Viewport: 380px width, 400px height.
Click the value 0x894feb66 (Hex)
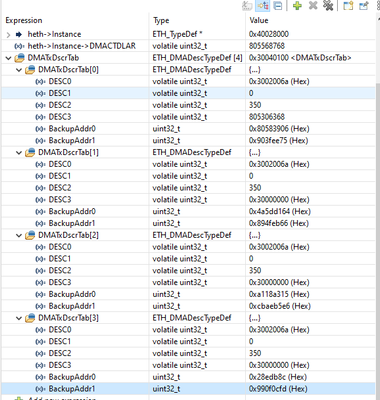coord(279,223)
